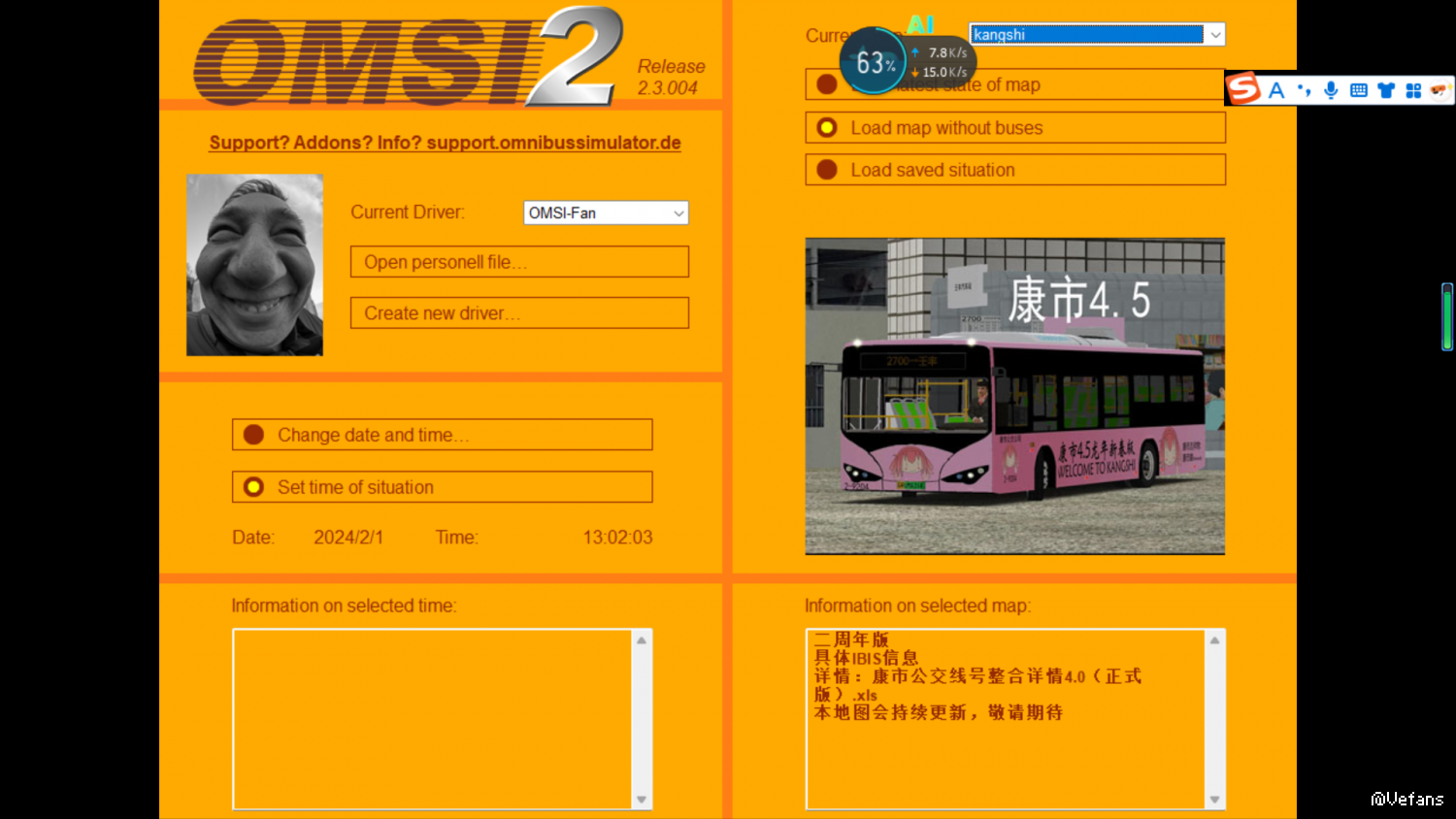
Task: Click the down arrow in selected time info scrollbar
Action: tap(642, 800)
